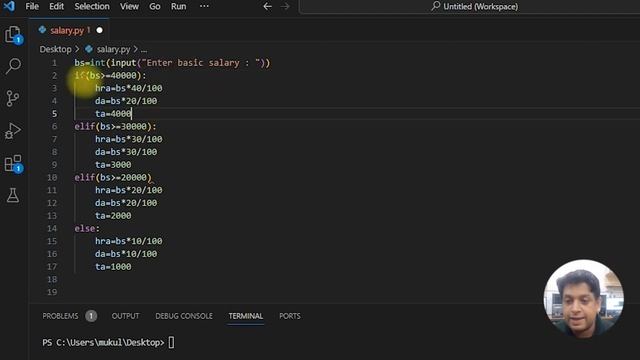Click the code da=bs*10/100

click(x=126, y=254)
